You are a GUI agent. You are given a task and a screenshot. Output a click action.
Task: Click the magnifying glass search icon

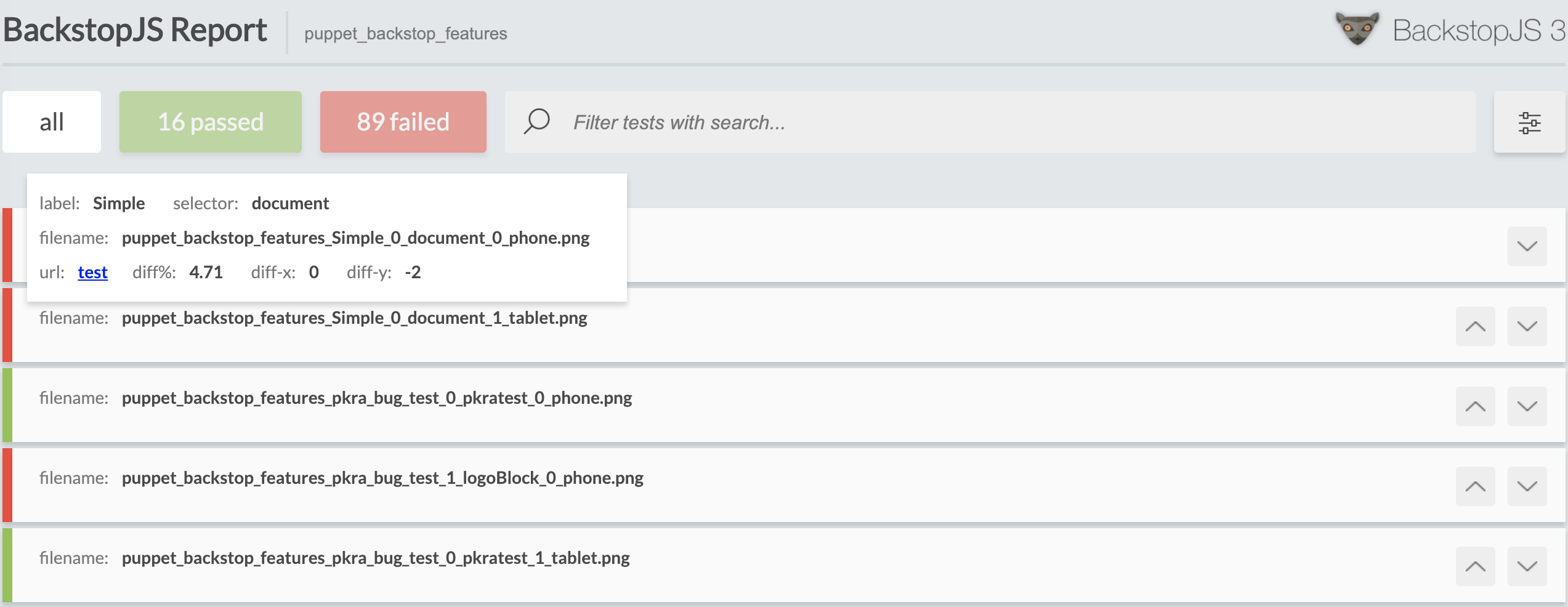(536, 121)
